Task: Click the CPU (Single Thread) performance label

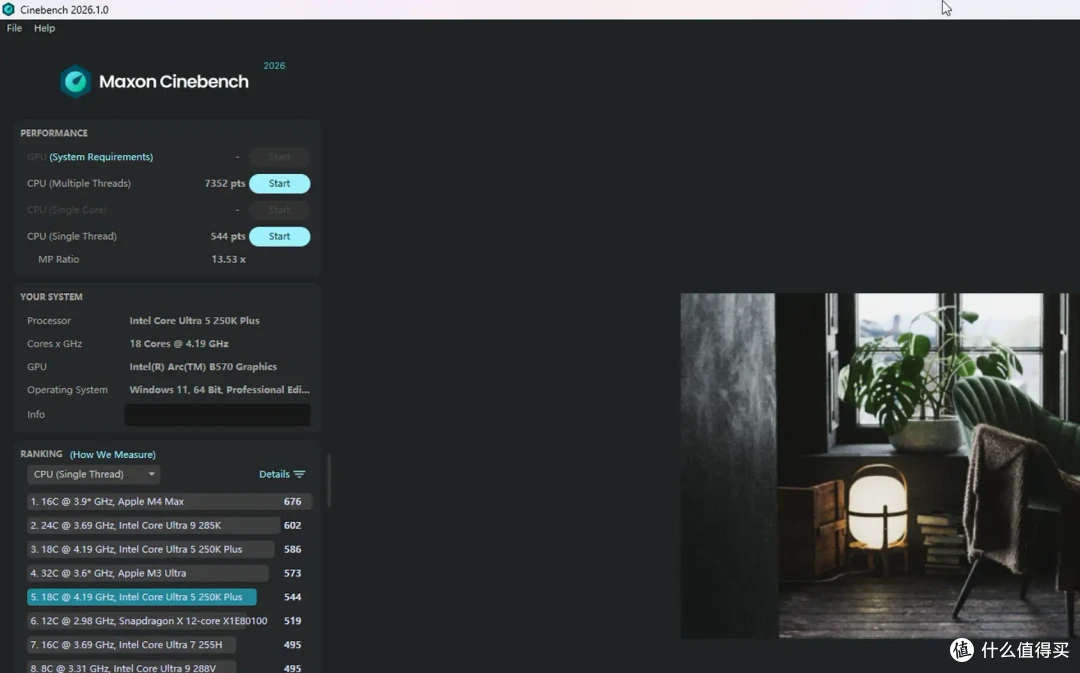Action: point(72,236)
